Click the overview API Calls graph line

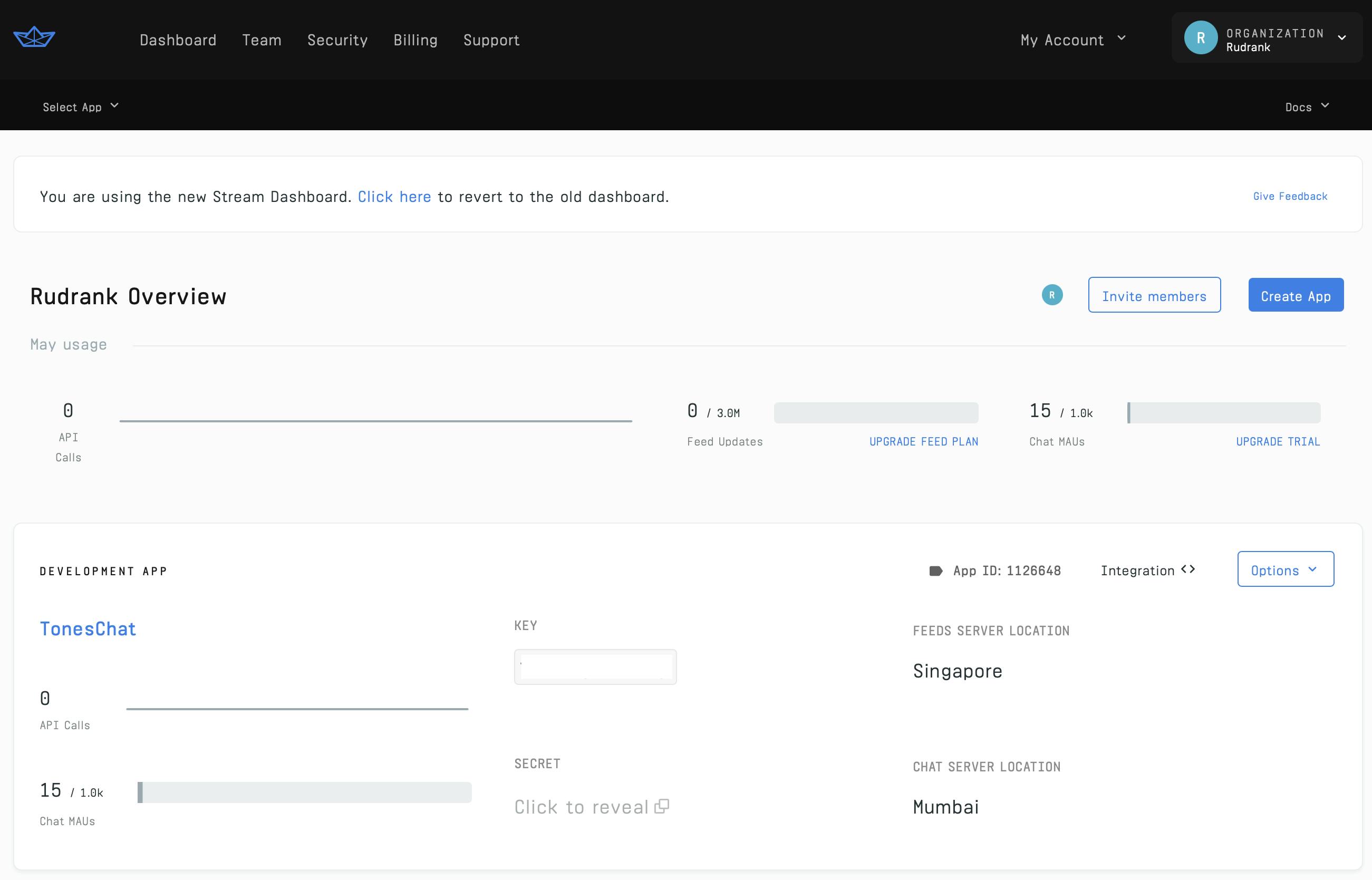tap(375, 421)
